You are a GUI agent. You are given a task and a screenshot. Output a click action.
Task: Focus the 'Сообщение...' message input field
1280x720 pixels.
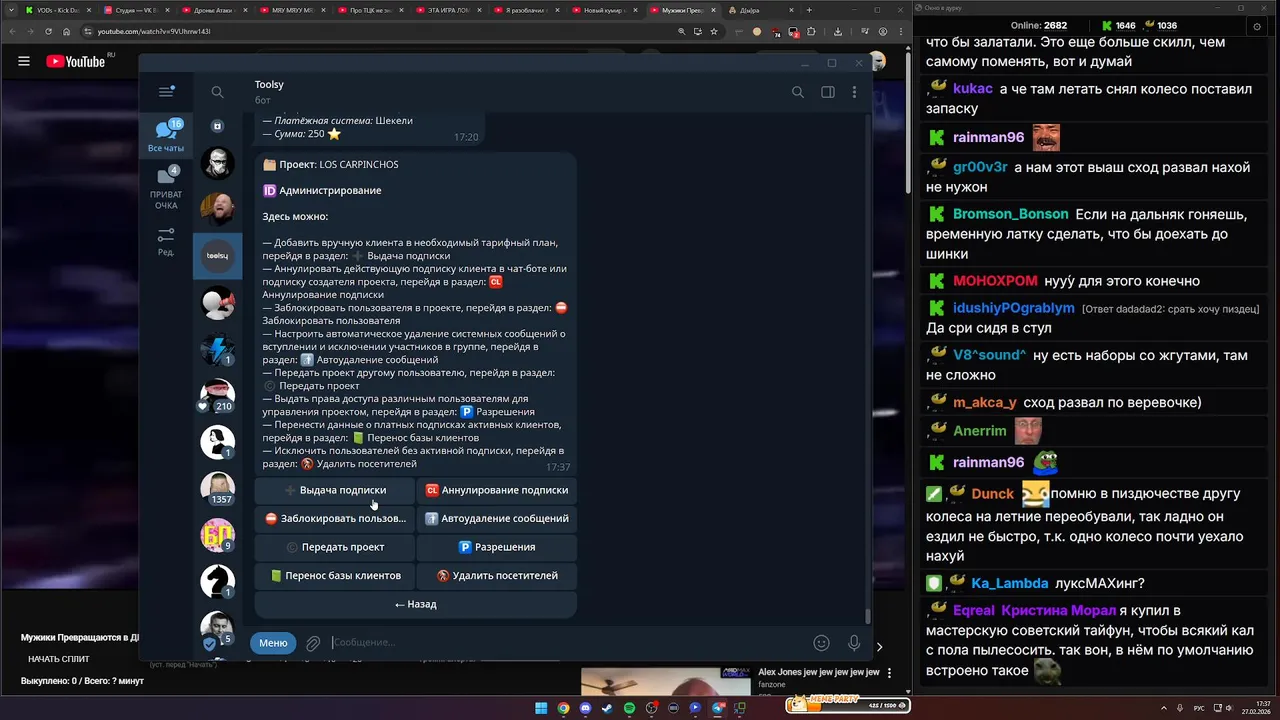pos(567,643)
